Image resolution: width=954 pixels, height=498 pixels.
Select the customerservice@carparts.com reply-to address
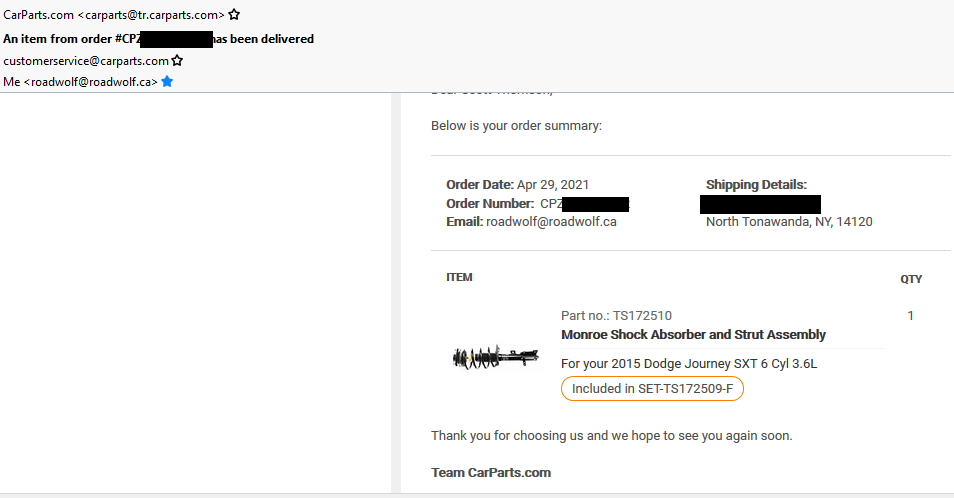[86, 61]
